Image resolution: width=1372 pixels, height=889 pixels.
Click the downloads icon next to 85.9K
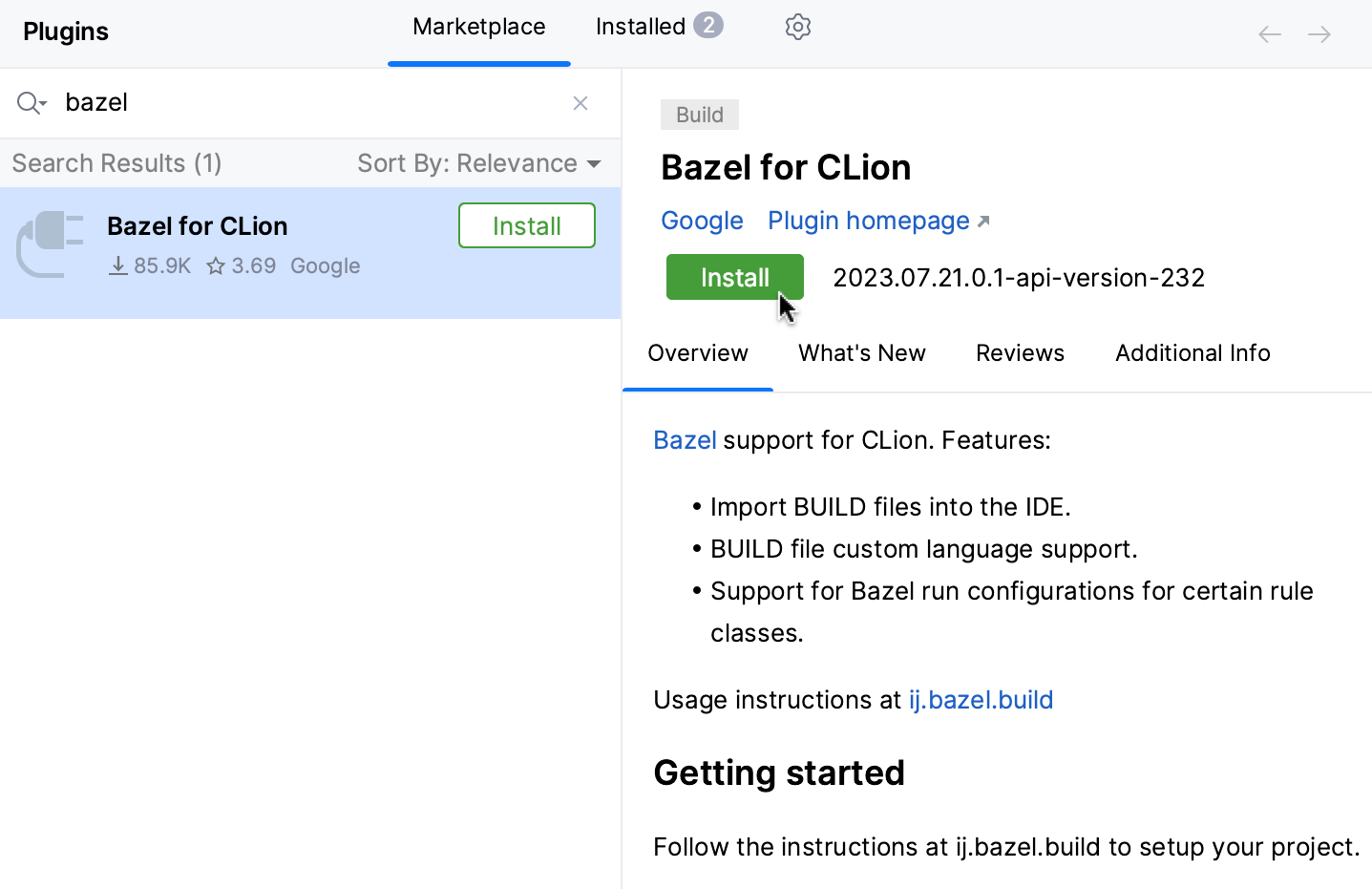coord(118,265)
